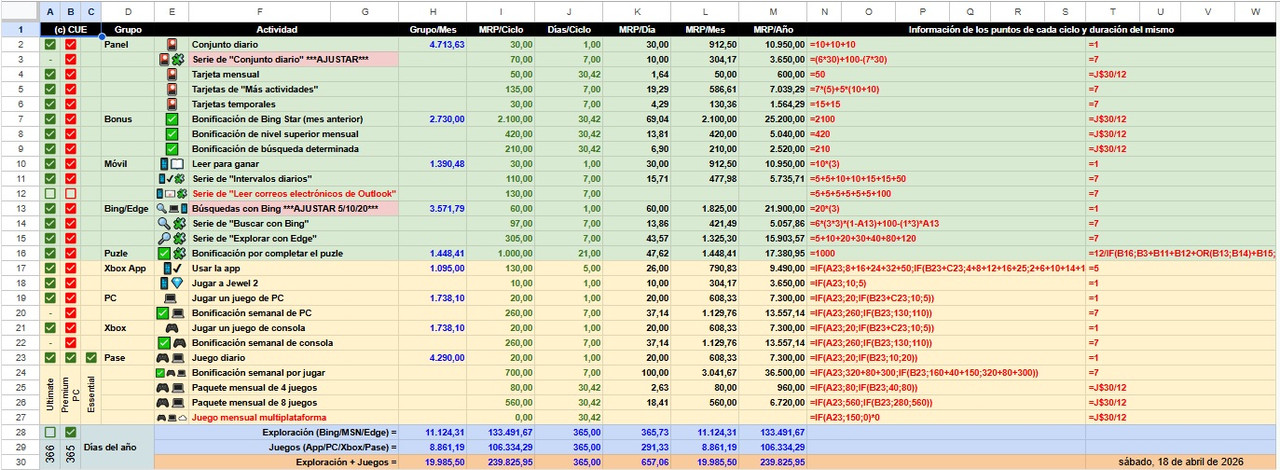
Task: Click the gamepad icon beside 'Juego diario'
Action: pyautogui.click(x=165, y=357)
